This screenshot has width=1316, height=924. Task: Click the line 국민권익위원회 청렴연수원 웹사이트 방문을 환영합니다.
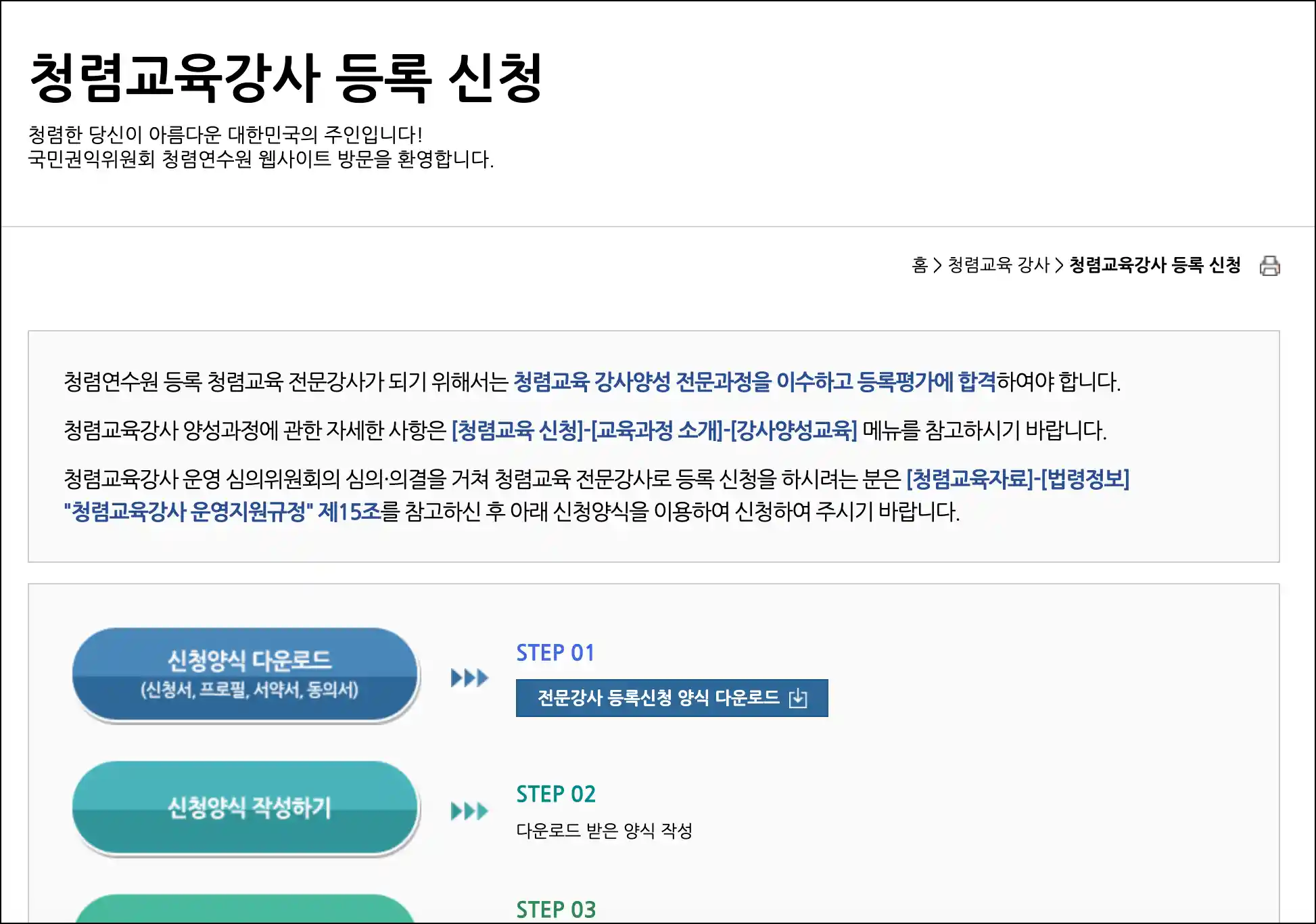coord(261,160)
